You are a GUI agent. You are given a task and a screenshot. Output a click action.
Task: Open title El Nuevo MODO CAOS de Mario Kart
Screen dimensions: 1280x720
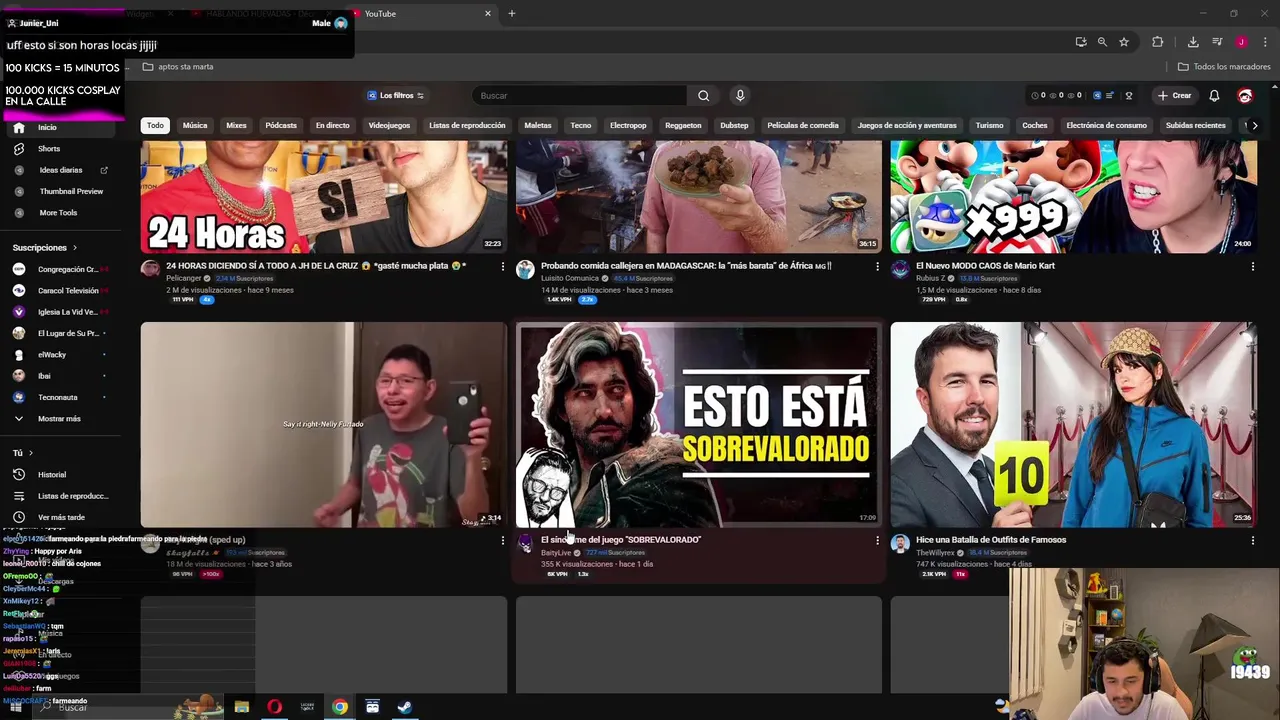click(985, 266)
